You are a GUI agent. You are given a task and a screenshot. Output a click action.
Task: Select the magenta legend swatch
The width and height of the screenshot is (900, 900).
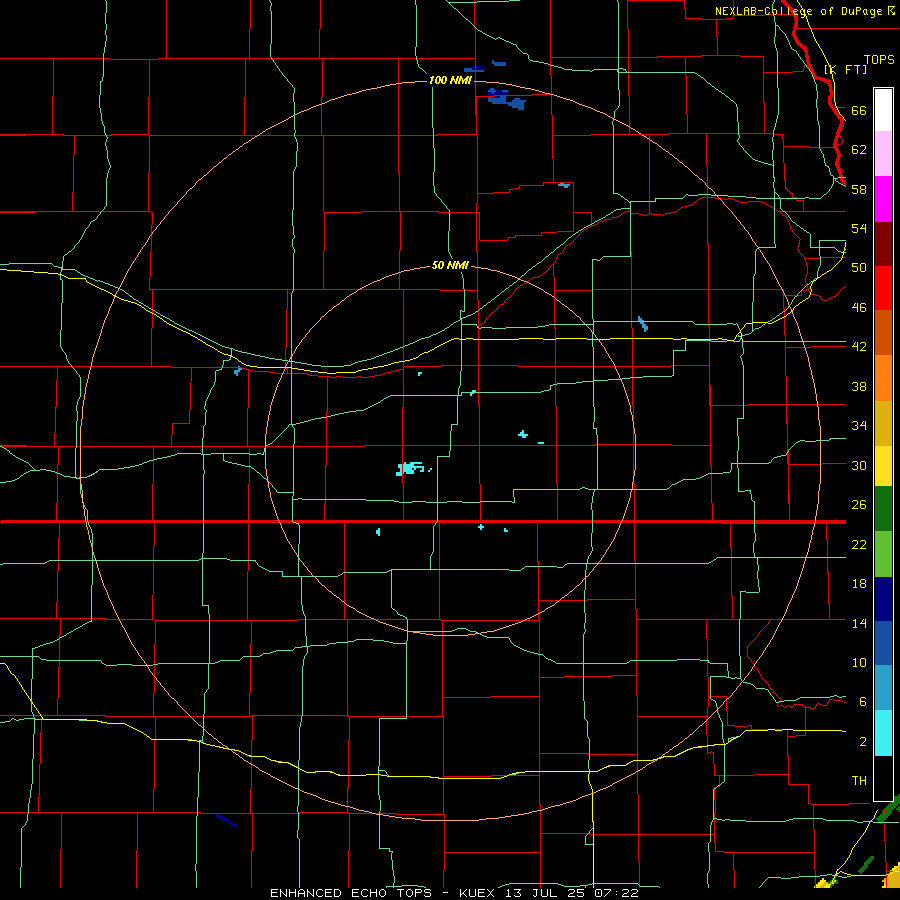click(883, 199)
